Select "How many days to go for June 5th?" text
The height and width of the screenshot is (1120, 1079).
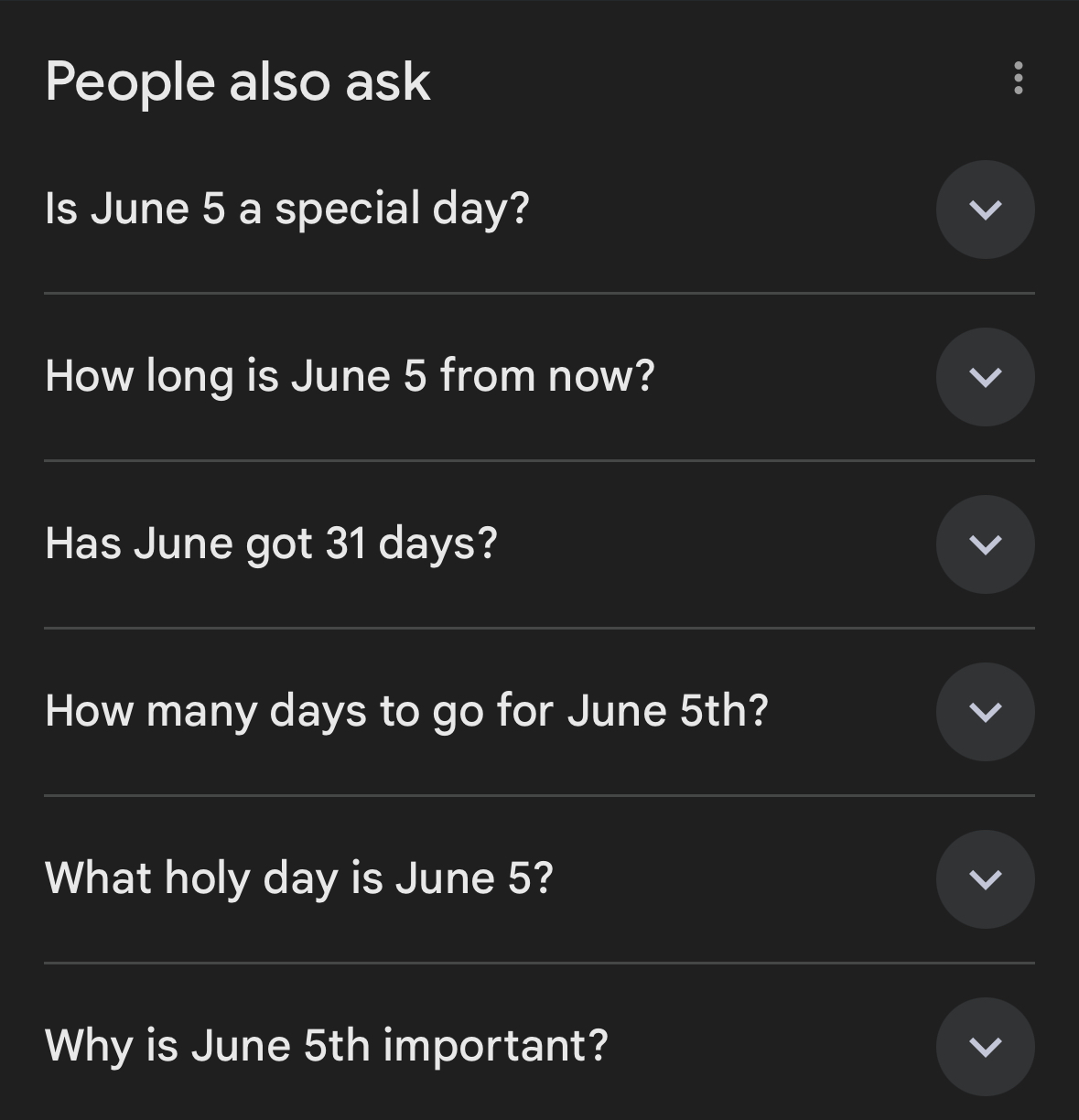coord(406,712)
